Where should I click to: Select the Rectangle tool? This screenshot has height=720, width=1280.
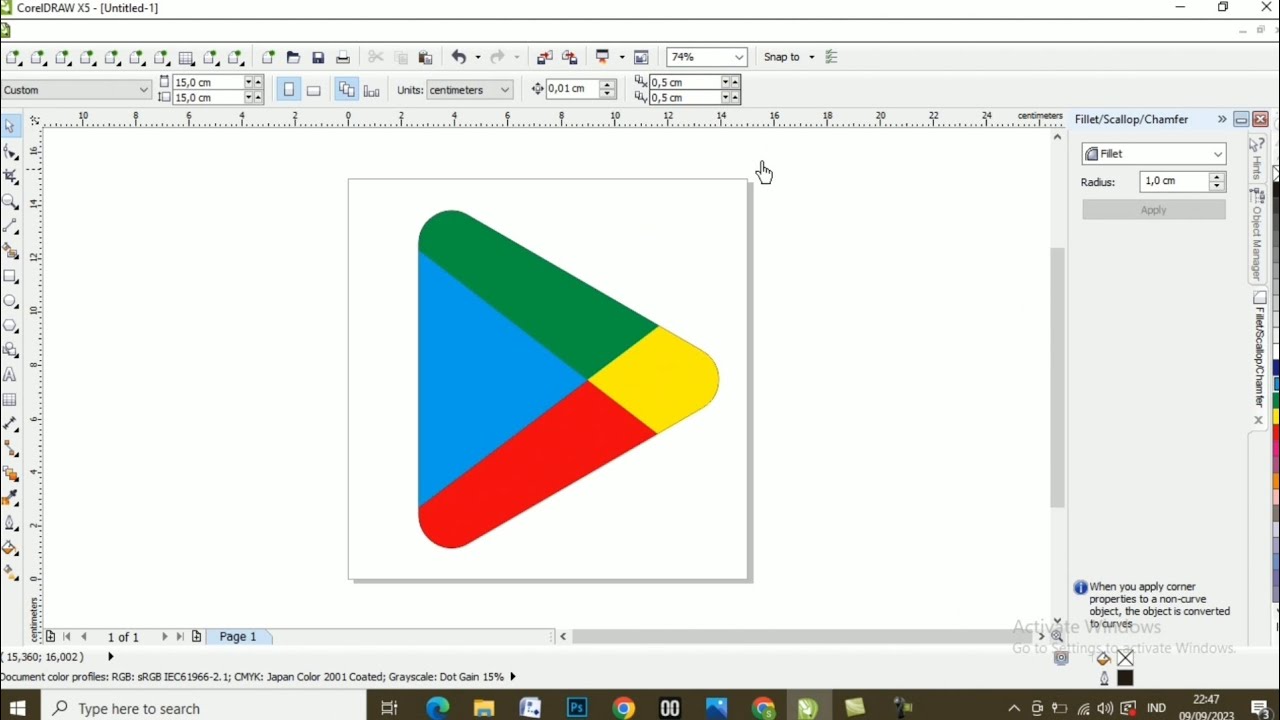pyautogui.click(x=10, y=276)
